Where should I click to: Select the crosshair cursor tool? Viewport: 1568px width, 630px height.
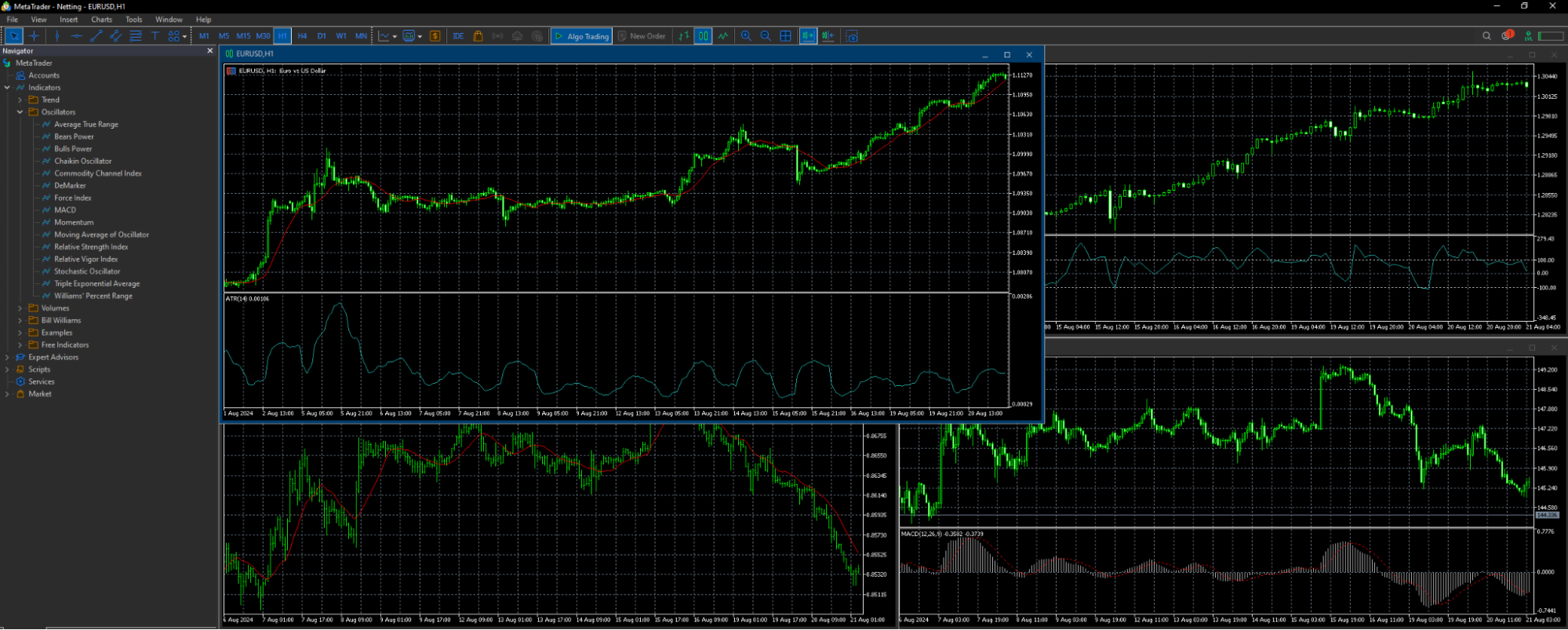click(x=34, y=36)
